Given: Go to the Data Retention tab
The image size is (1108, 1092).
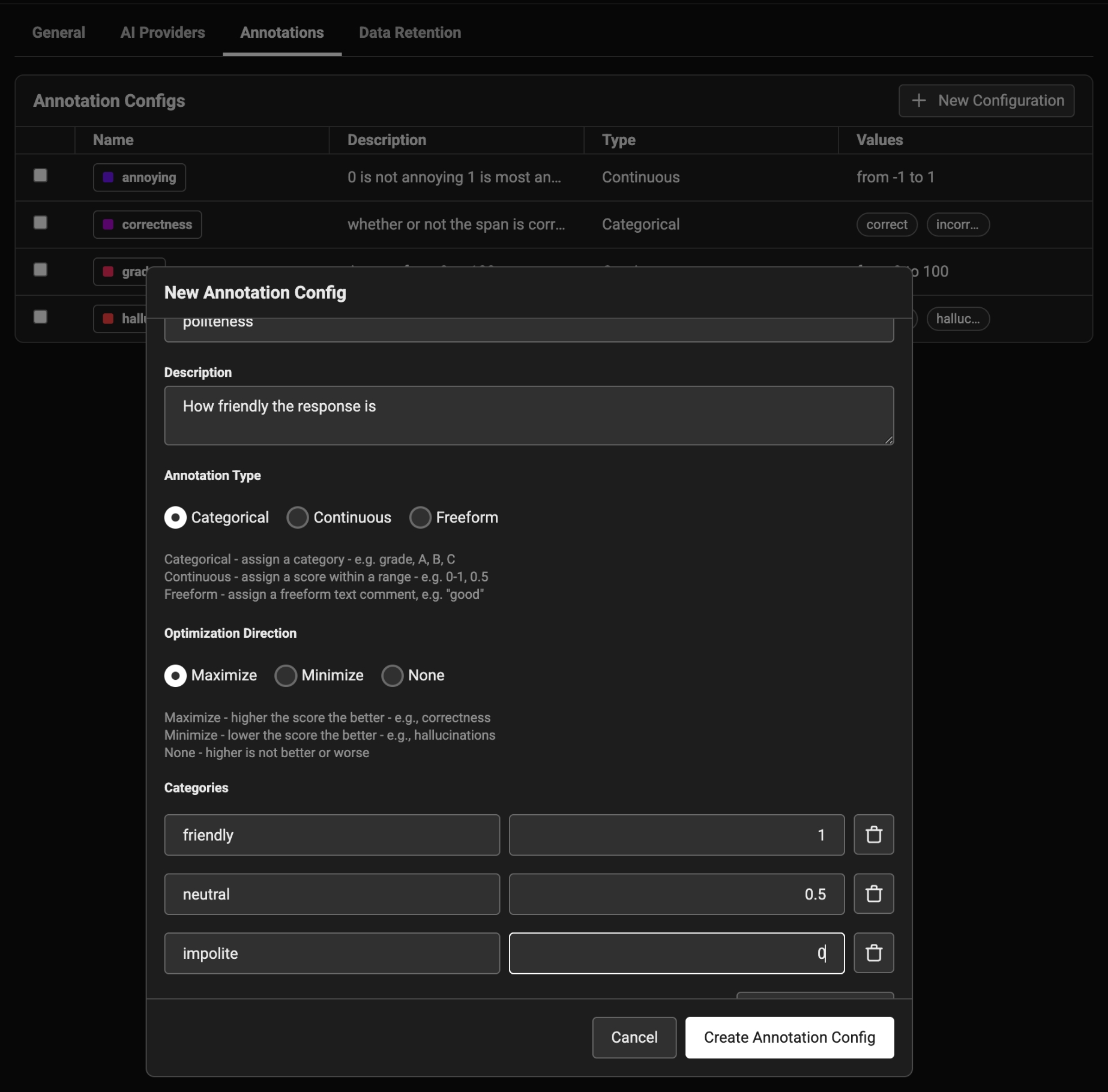Looking at the screenshot, I should click(x=410, y=33).
